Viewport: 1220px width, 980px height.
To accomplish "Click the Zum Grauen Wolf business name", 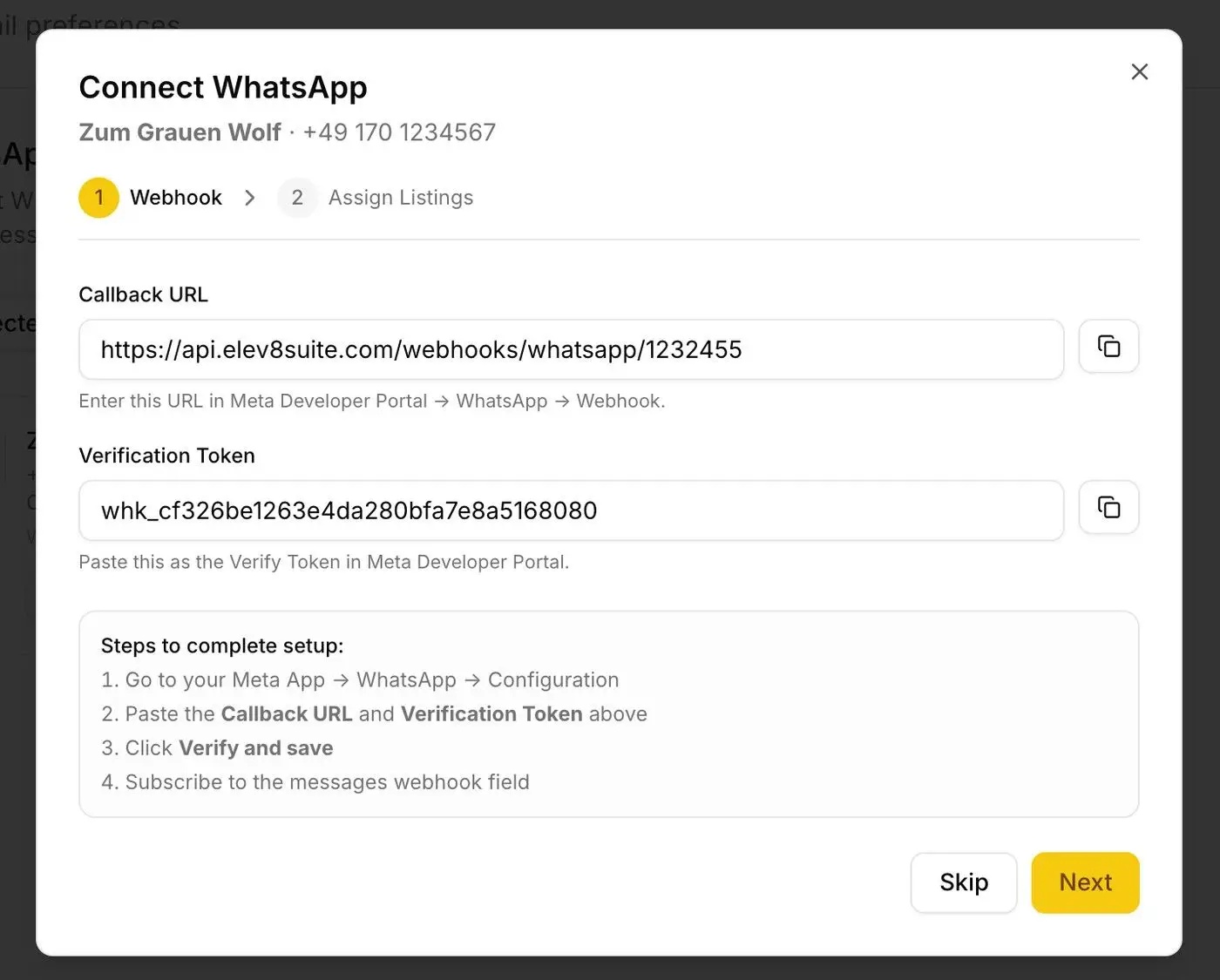I will tap(180, 132).
